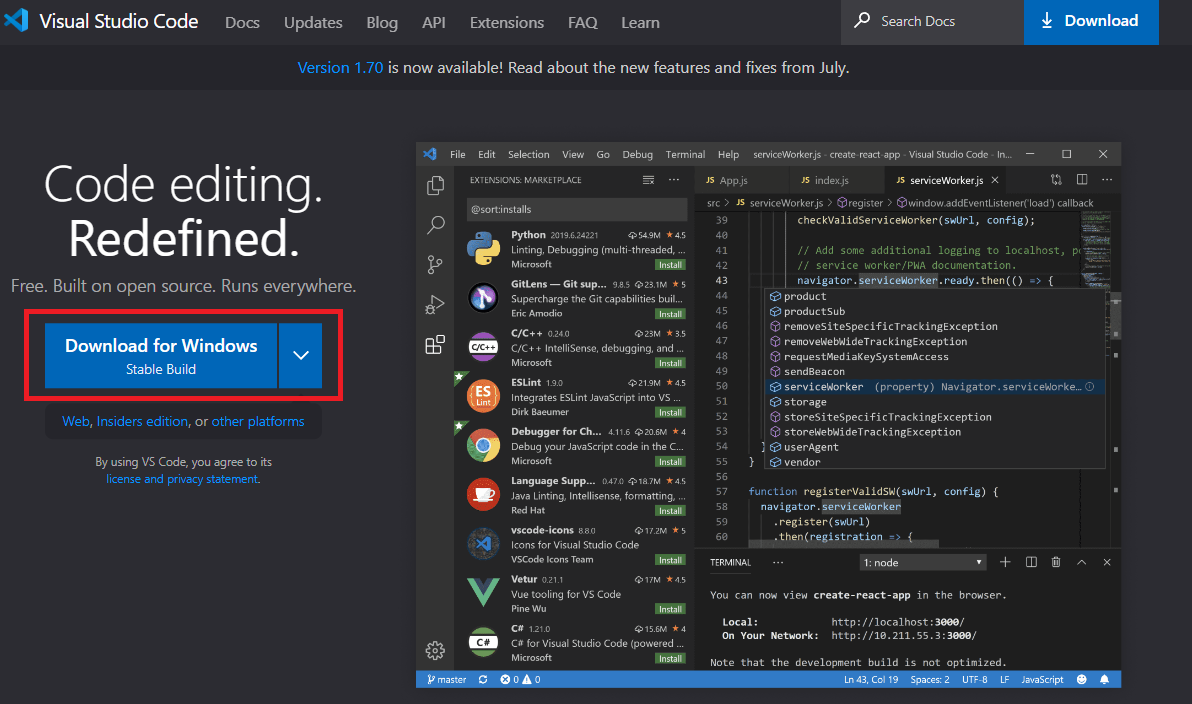Install the Vetur extension
The image size is (1192, 704).
pos(670,609)
